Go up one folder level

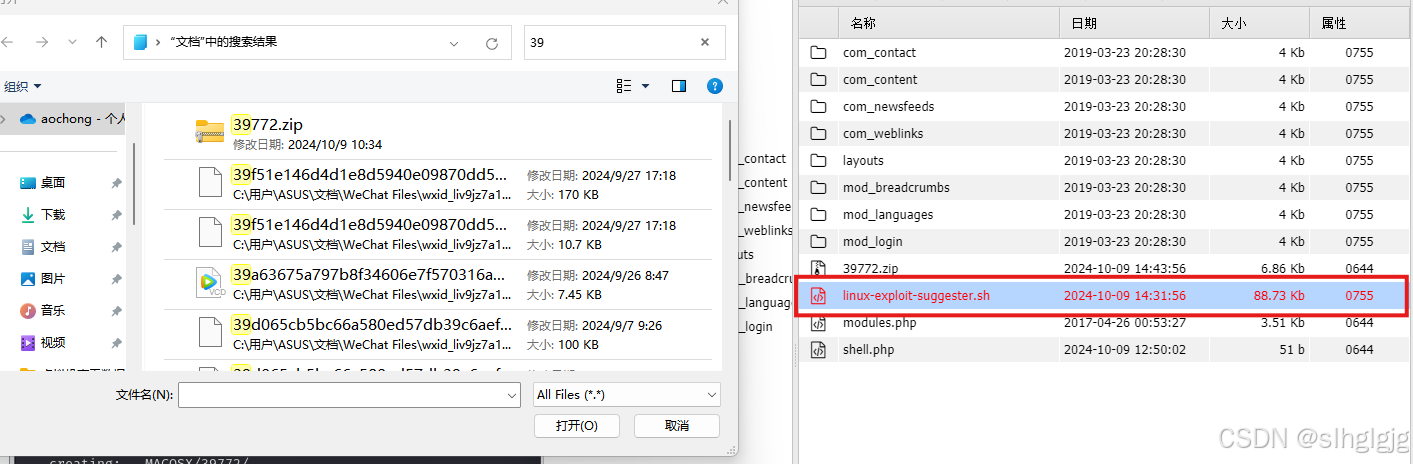[x=101, y=43]
